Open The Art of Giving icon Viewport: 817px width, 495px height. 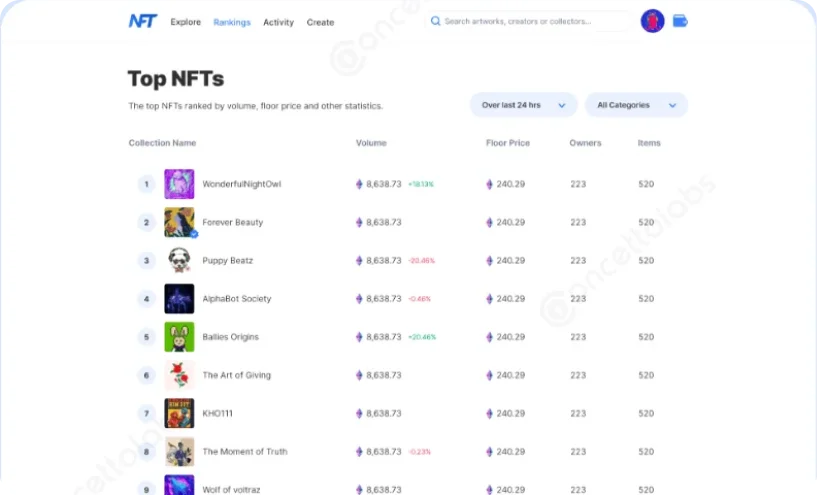179,375
